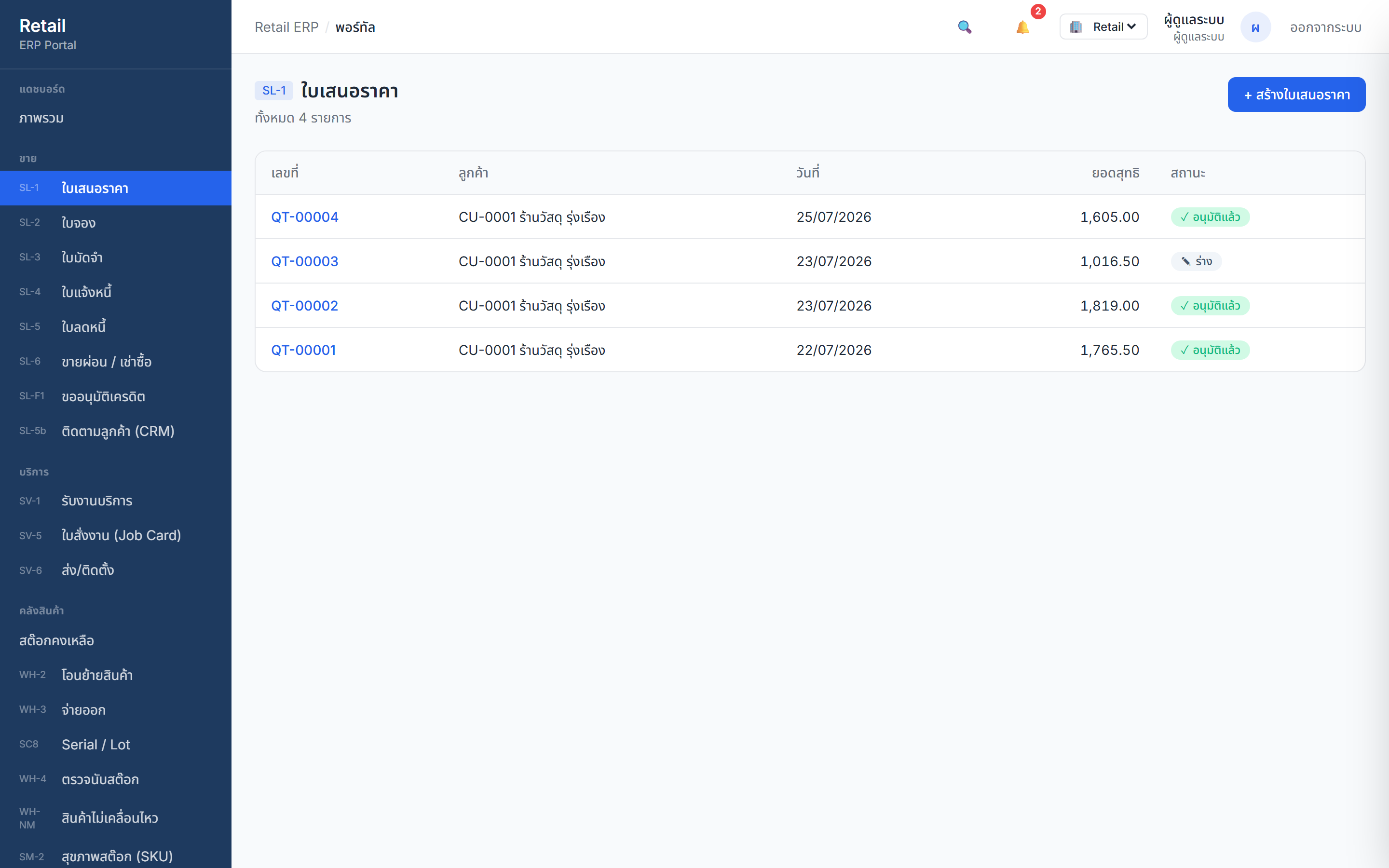Viewport: 1389px width, 868px height.
Task: Open ขออนุมัติเครดิต menu item
Action: point(115,396)
